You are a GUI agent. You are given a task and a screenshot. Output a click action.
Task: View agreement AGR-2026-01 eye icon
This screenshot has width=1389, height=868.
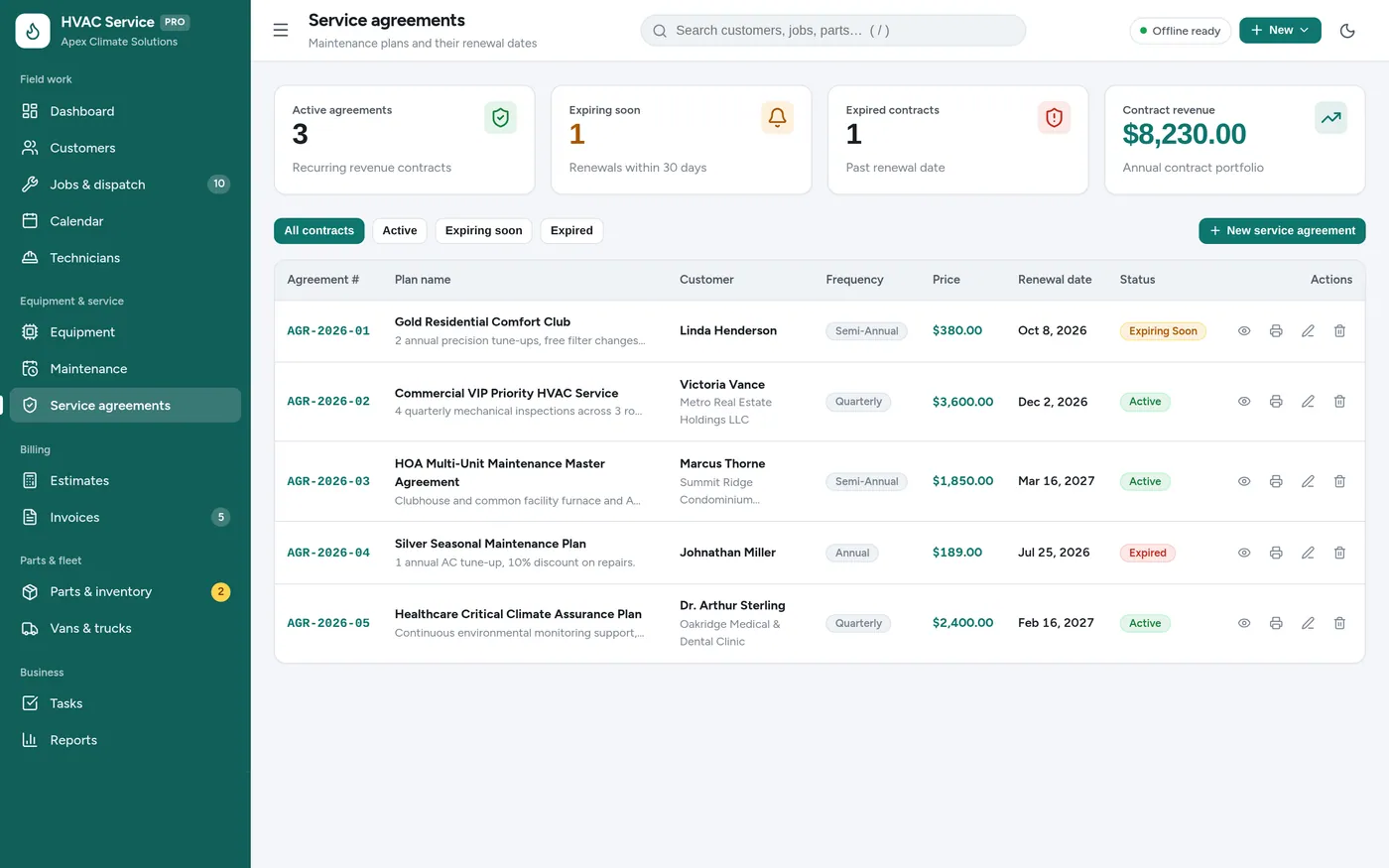tap(1244, 331)
